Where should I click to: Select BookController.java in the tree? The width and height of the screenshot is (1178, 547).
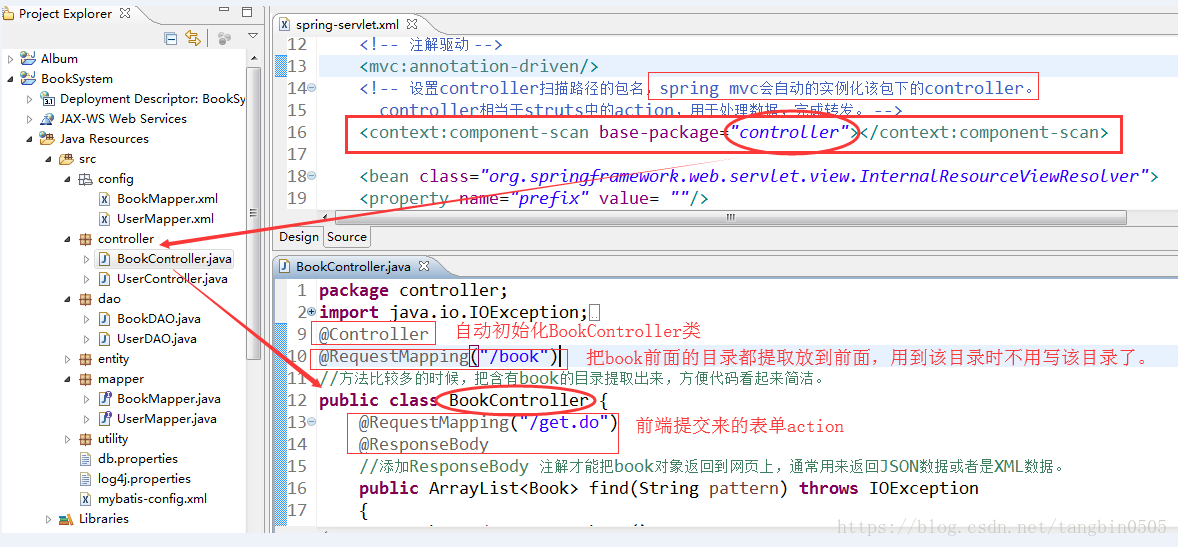click(x=174, y=259)
